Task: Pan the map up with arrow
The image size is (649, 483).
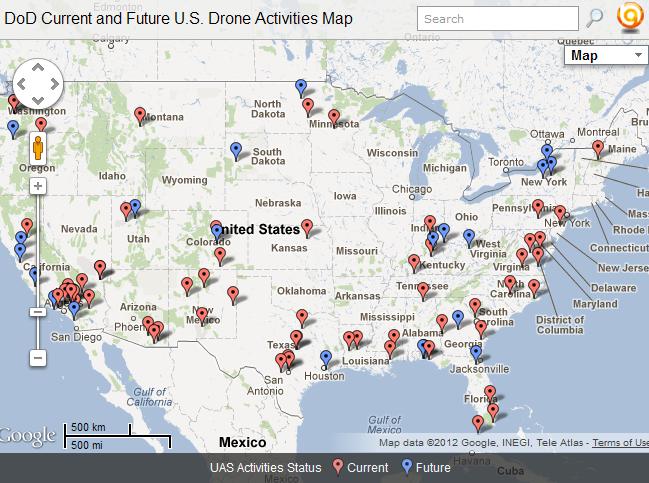Action: click(38, 67)
